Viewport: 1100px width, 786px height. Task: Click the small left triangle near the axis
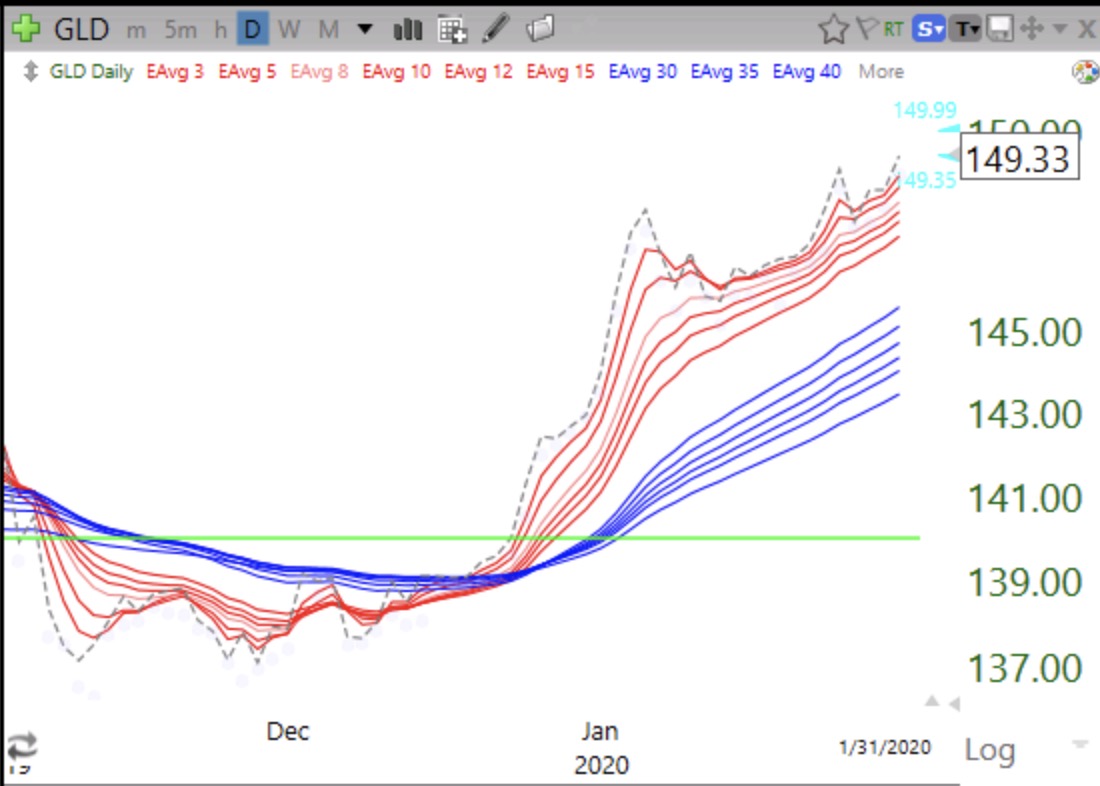click(954, 703)
